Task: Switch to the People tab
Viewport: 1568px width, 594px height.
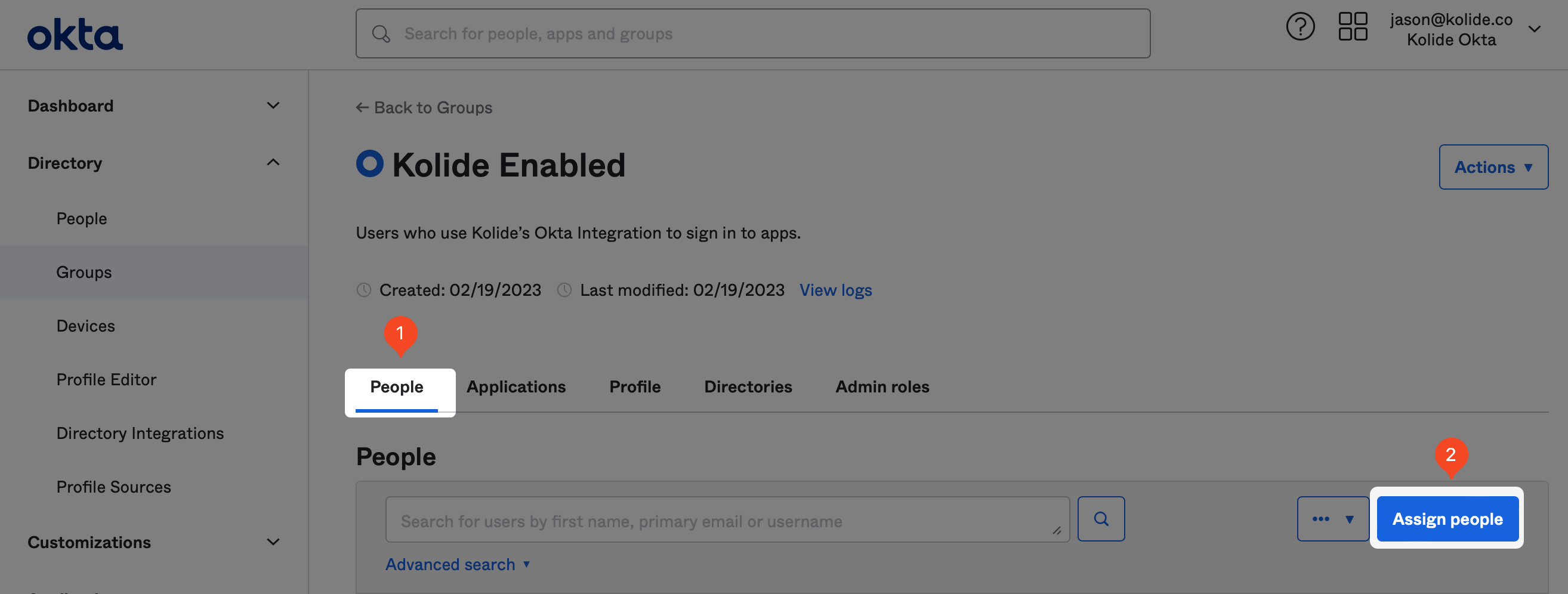Action: [396, 387]
